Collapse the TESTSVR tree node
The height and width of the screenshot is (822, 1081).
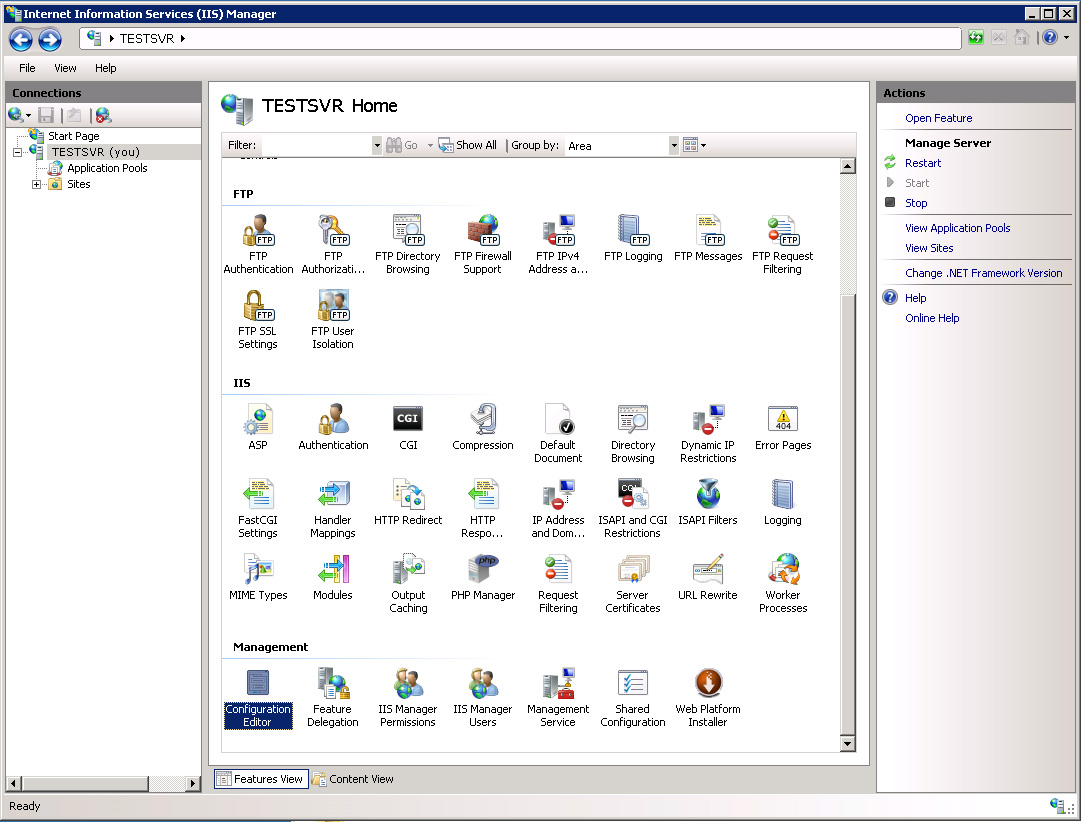tap(17, 152)
